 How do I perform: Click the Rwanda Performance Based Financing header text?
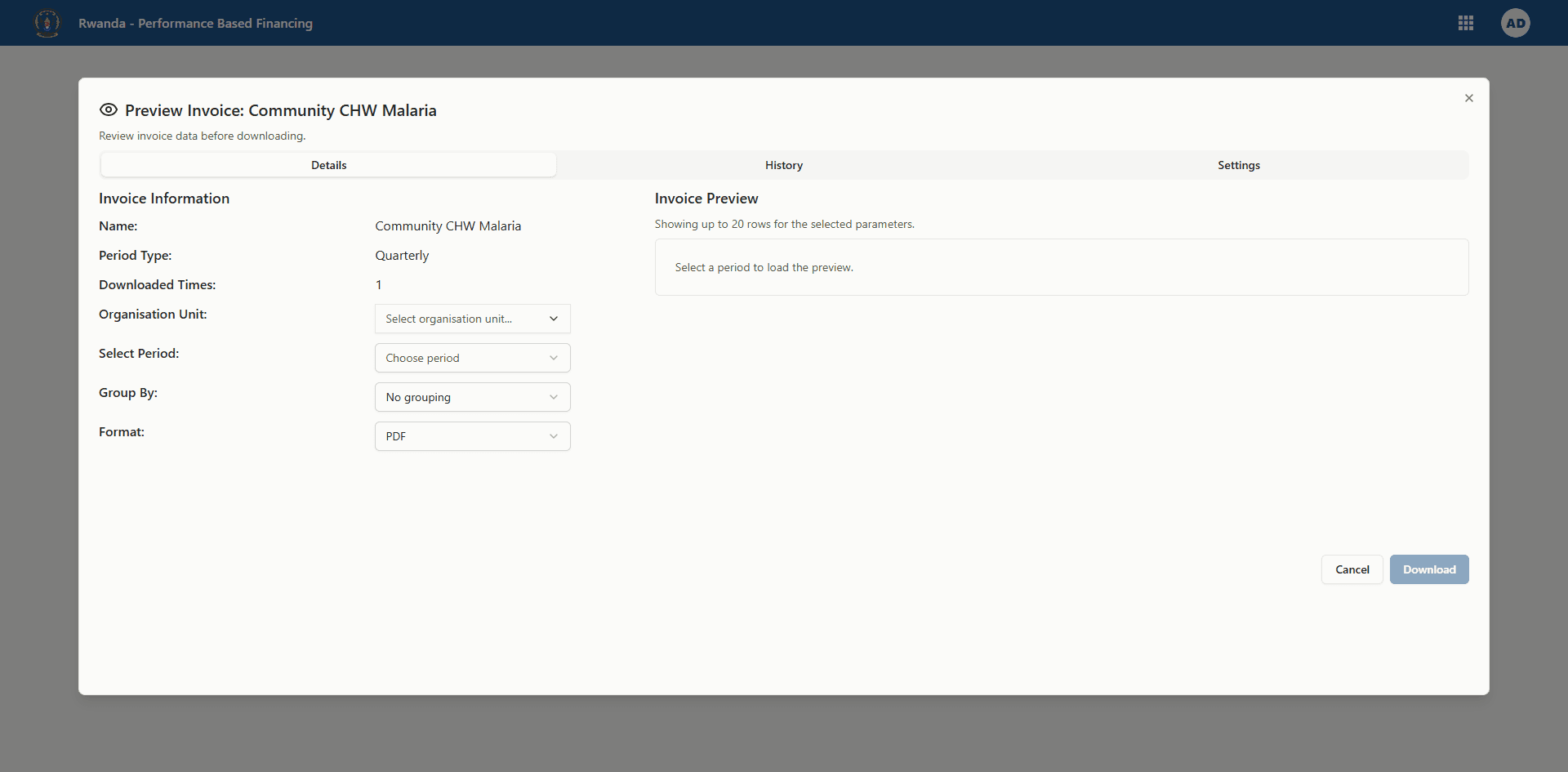195,24
